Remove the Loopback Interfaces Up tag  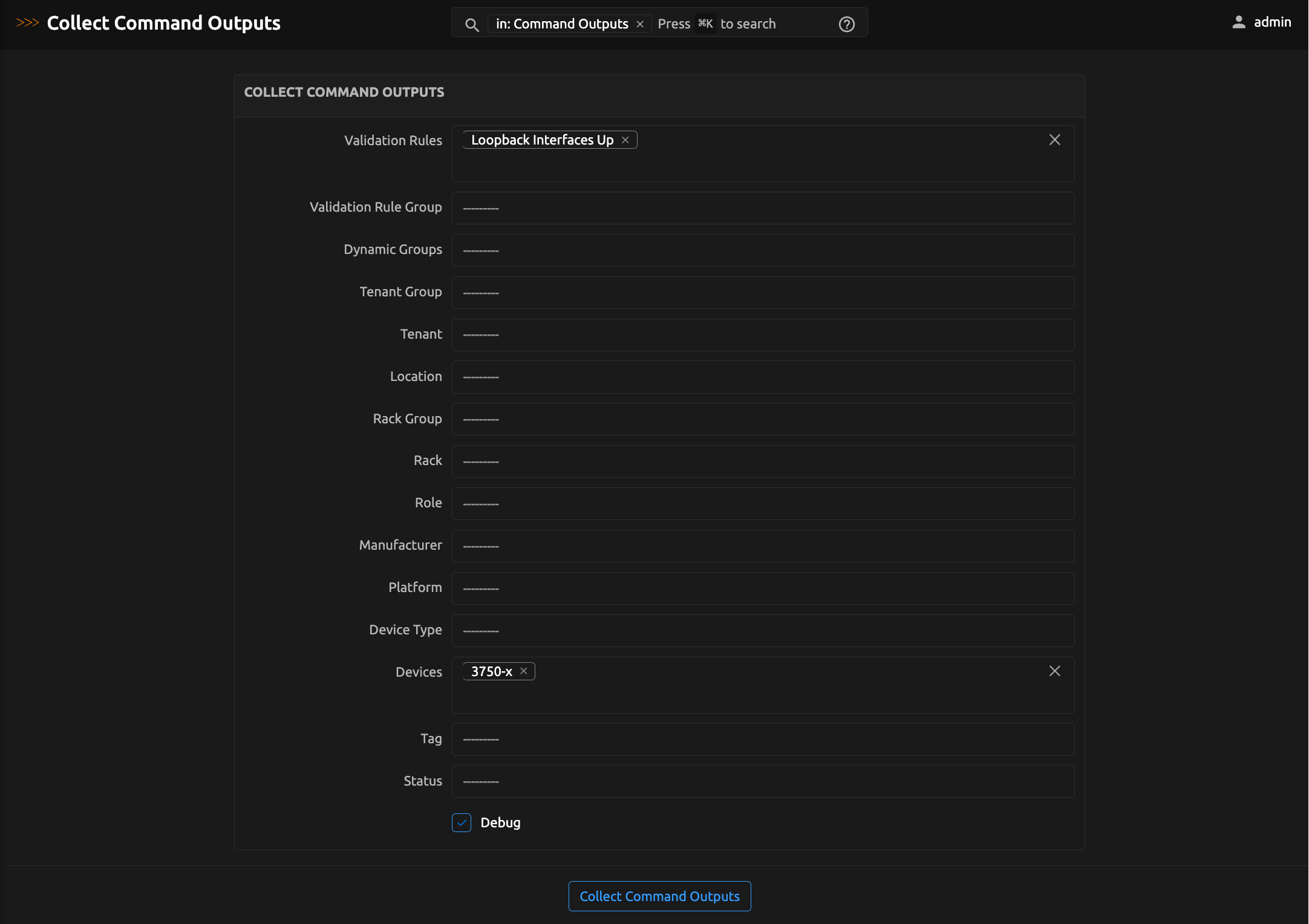click(x=625, y=140)
